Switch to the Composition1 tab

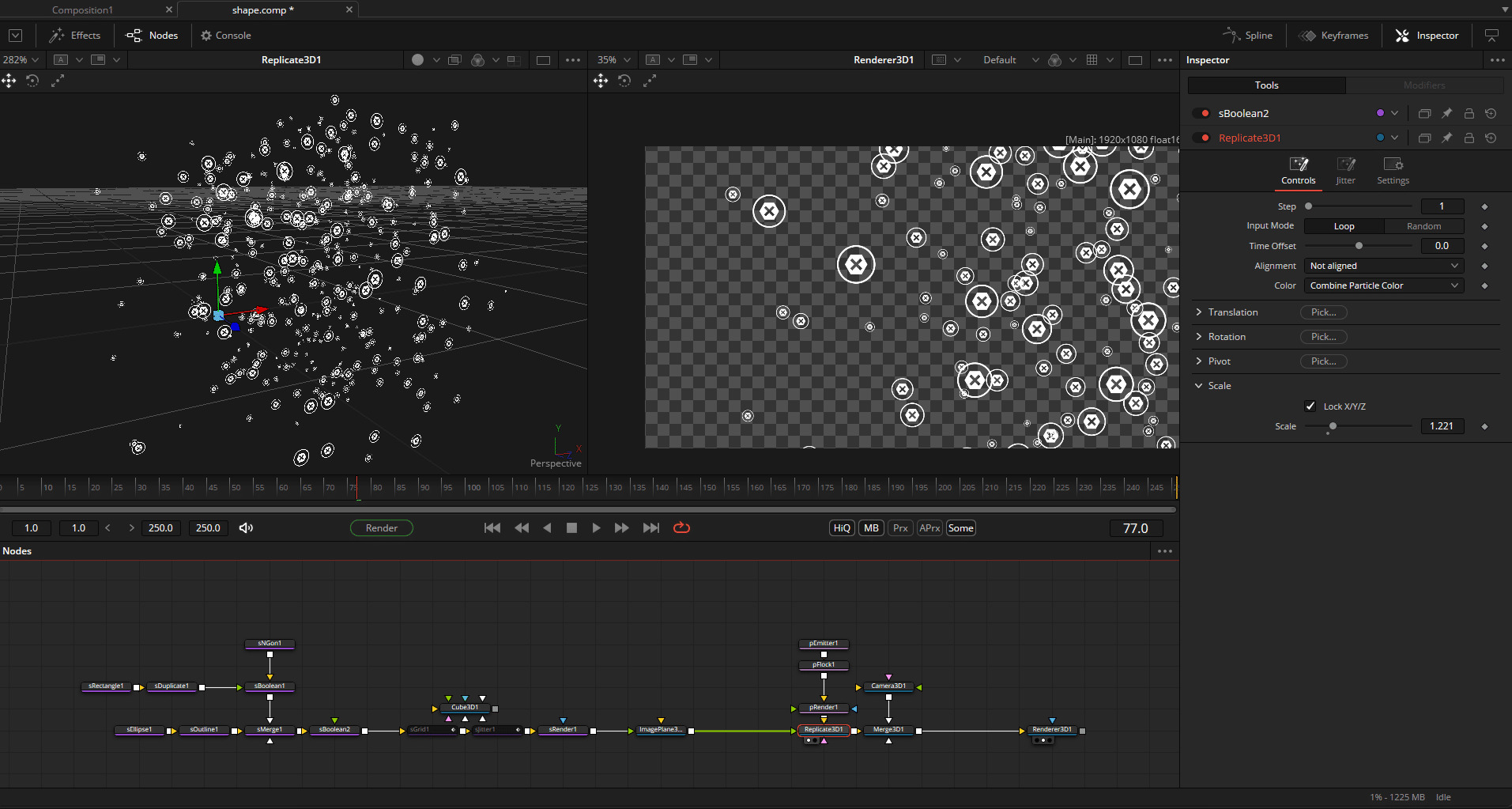coord(83,9)
